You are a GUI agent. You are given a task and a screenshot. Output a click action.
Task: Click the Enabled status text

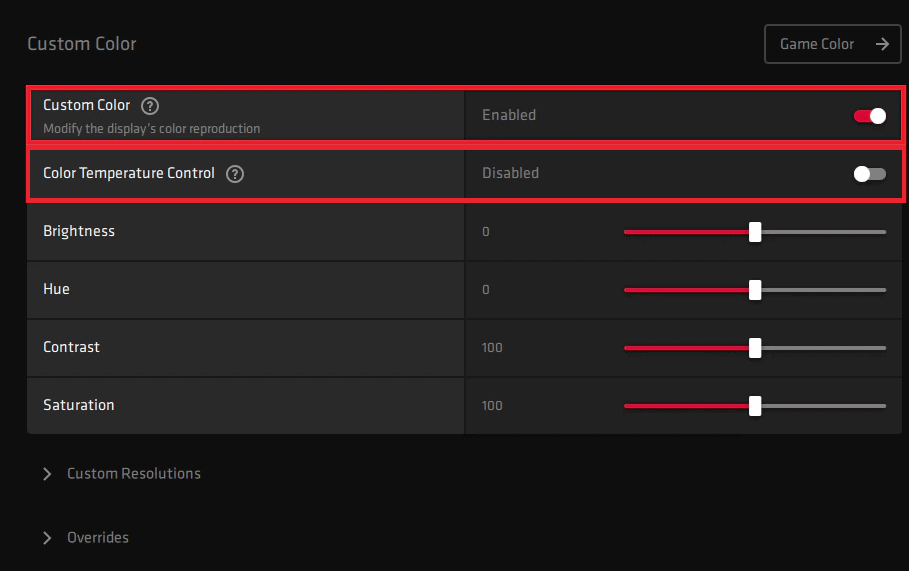click(x=509, y=115)
